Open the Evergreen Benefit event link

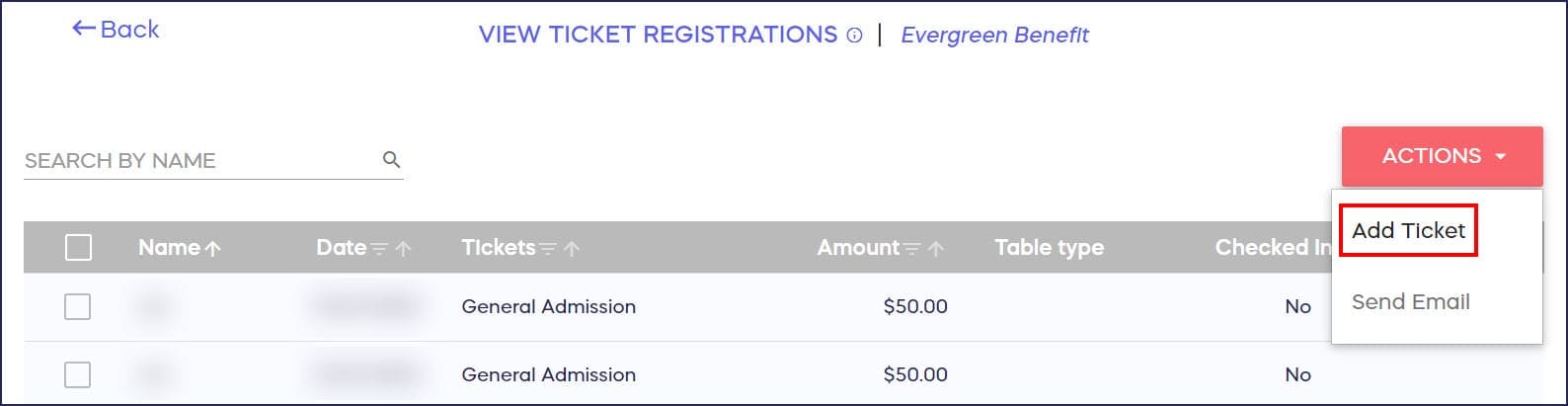[994, 36]
